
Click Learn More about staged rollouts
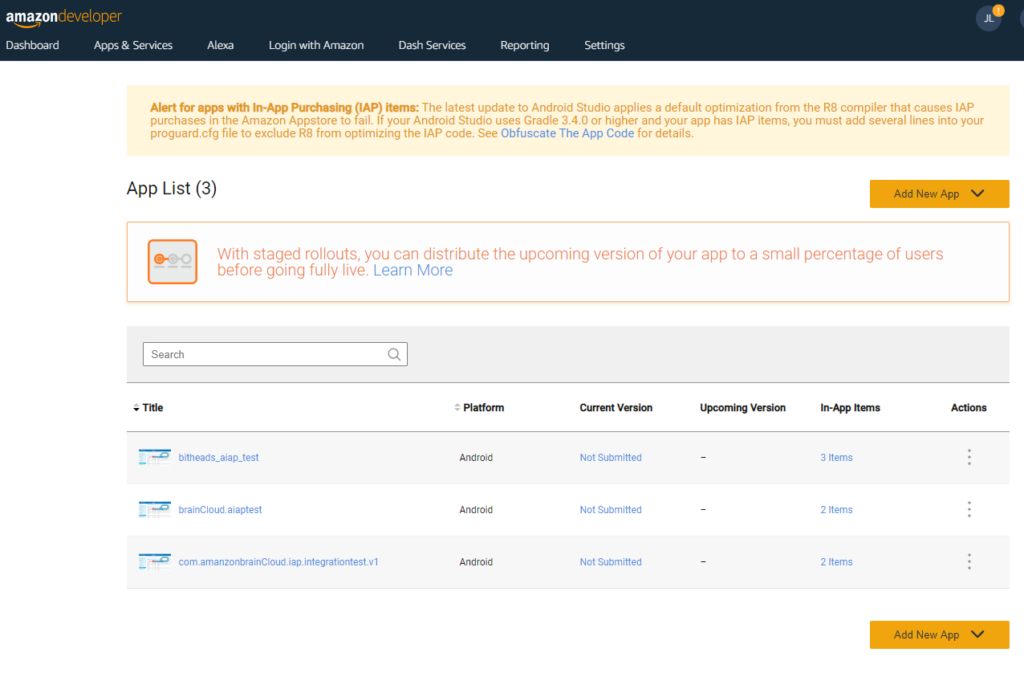(413, 270)
